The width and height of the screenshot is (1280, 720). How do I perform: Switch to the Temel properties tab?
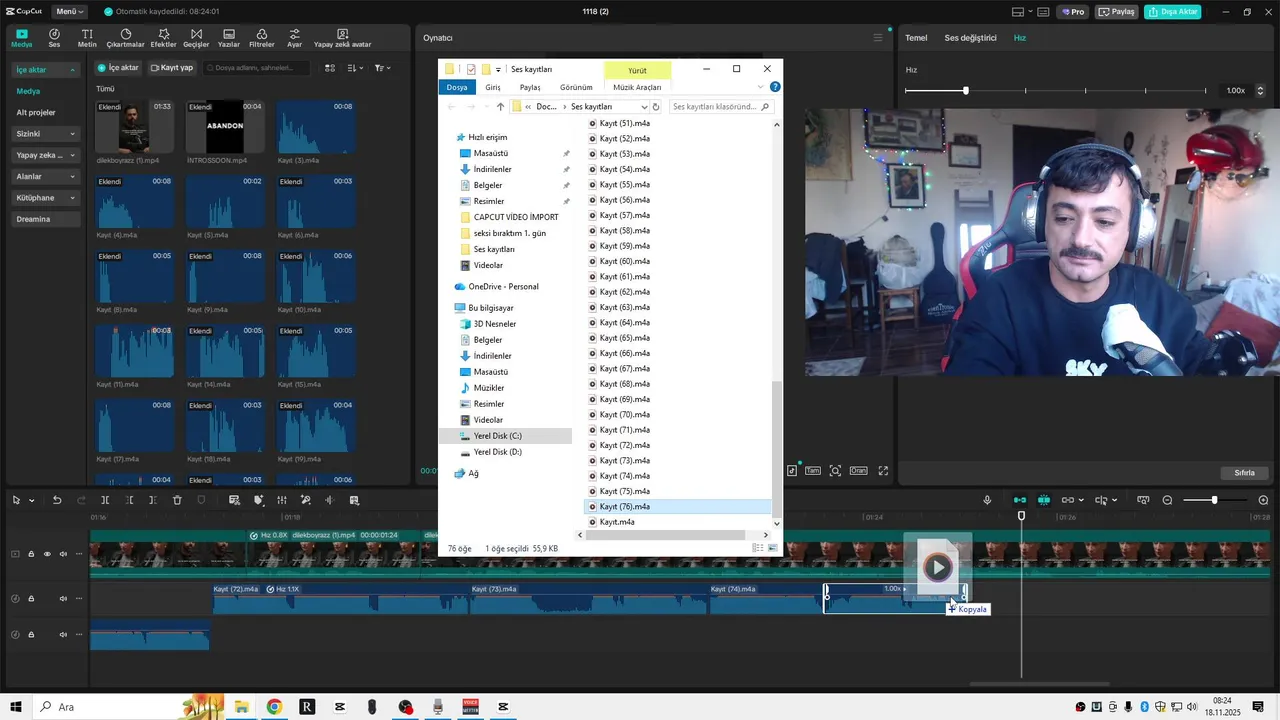click(x=916, y=38)
